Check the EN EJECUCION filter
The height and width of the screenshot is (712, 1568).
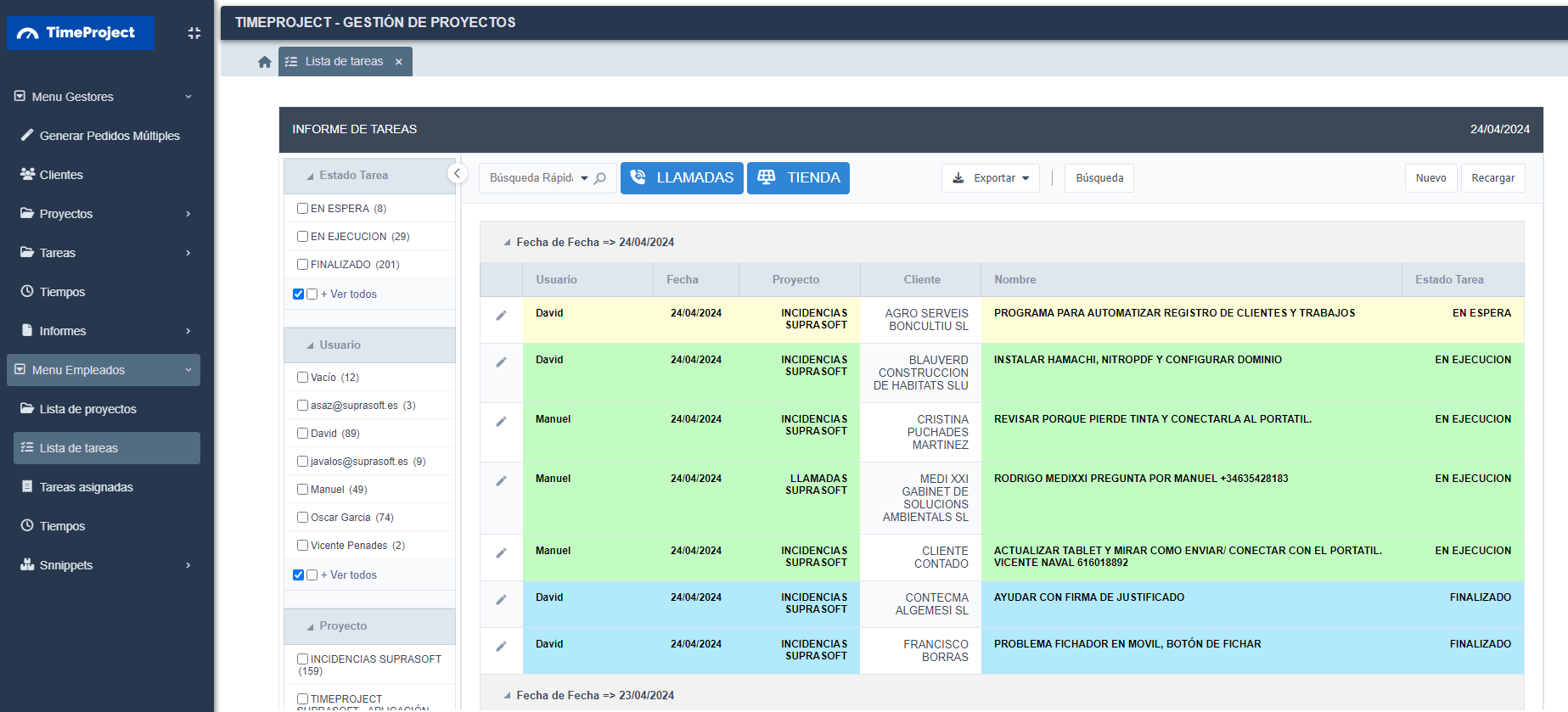302,237
